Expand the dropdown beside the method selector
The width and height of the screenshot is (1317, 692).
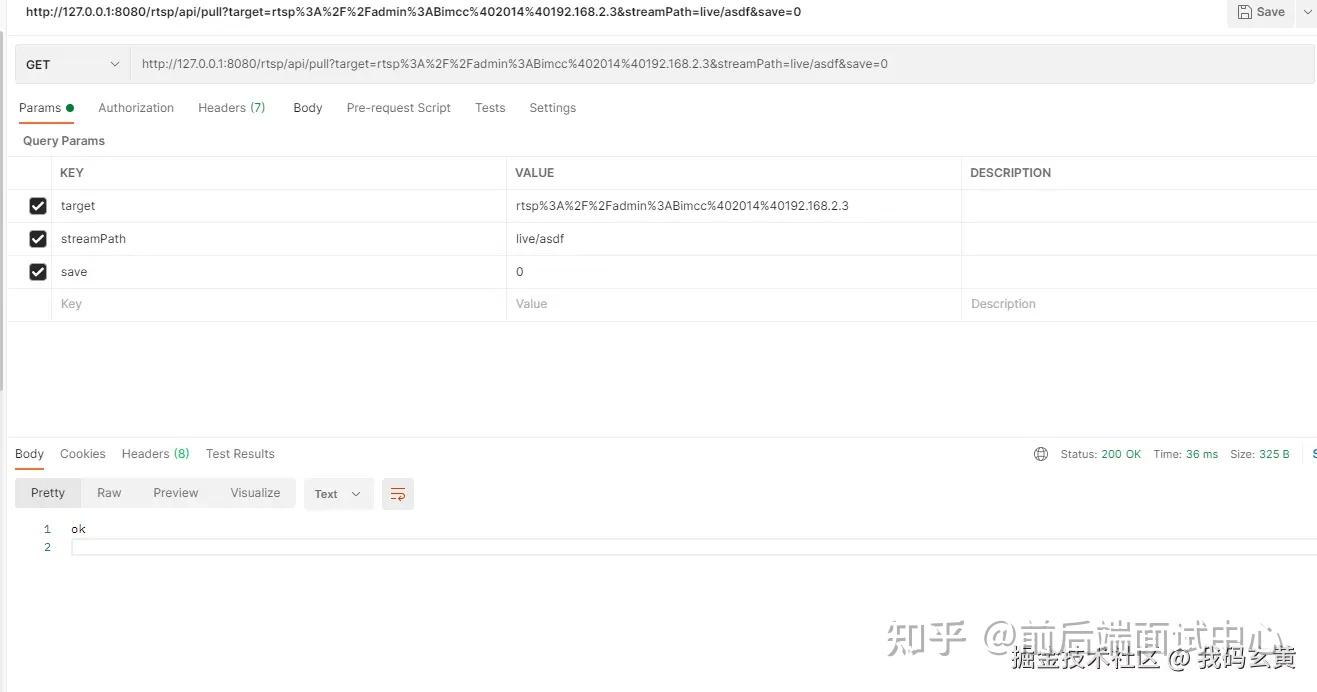113,63
